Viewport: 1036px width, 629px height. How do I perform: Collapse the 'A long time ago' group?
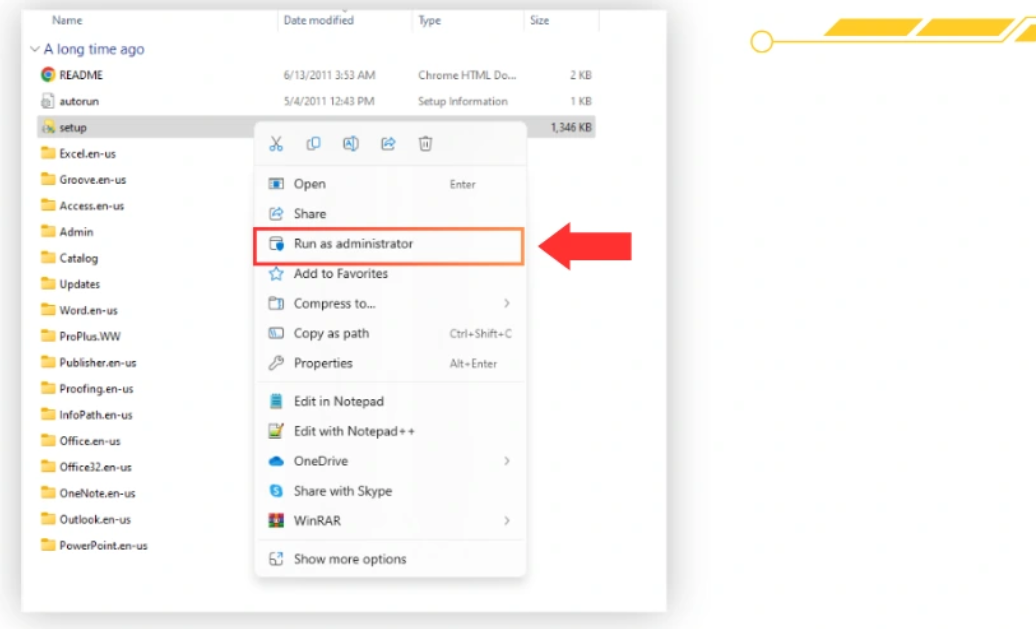[x=35, y=49]
